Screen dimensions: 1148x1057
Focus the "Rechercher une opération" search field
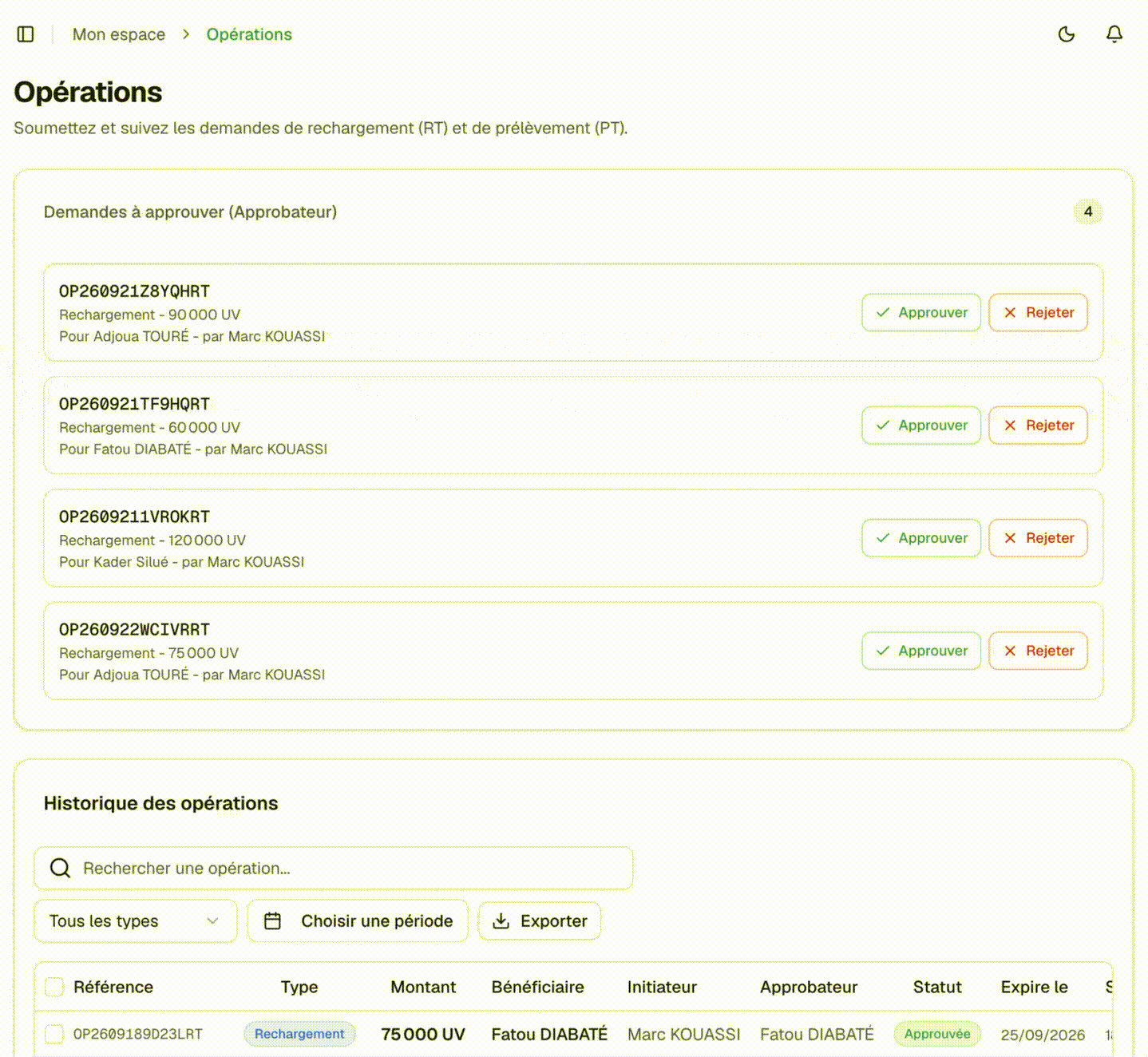pos(334,868)
